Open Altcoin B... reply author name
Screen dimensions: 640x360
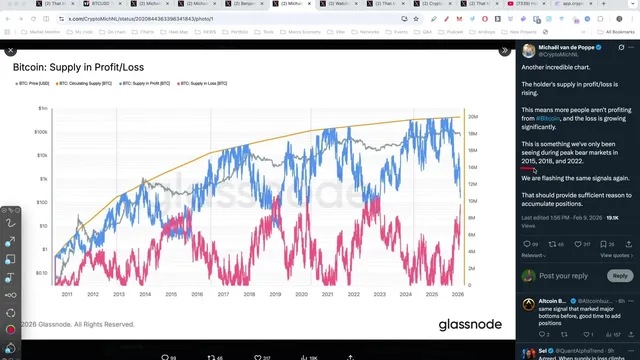pyautogui.click(x=552, y=301)
